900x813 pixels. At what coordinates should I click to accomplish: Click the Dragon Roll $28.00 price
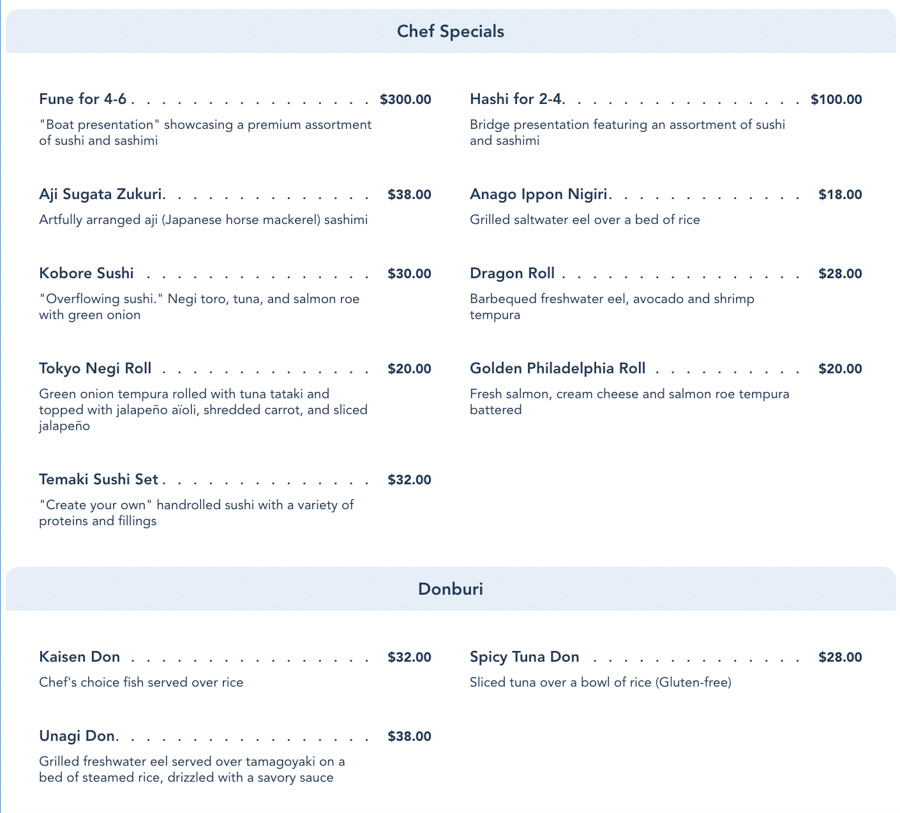840,274
